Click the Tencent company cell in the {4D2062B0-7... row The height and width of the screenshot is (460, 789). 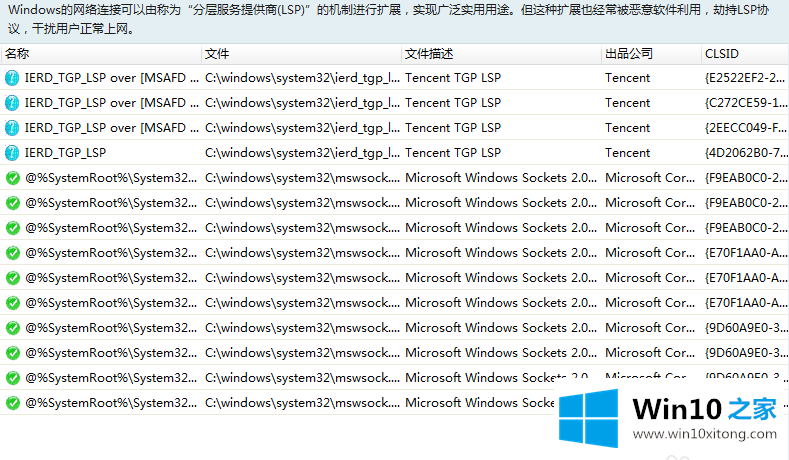coord(627,153)
